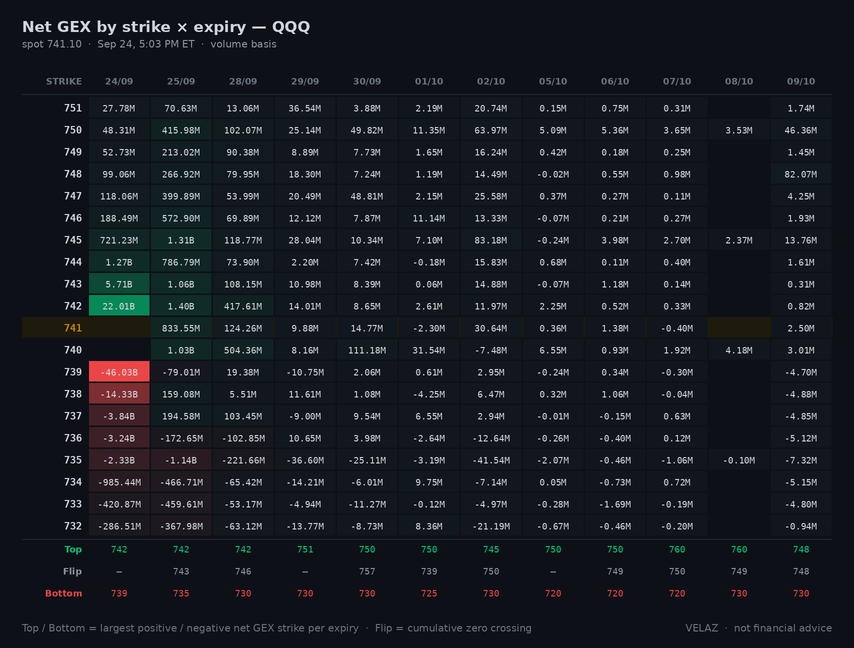Click the 415.98M cell at strike 750
The width and height of the screenshot is (854, 648).
point(181,130)
